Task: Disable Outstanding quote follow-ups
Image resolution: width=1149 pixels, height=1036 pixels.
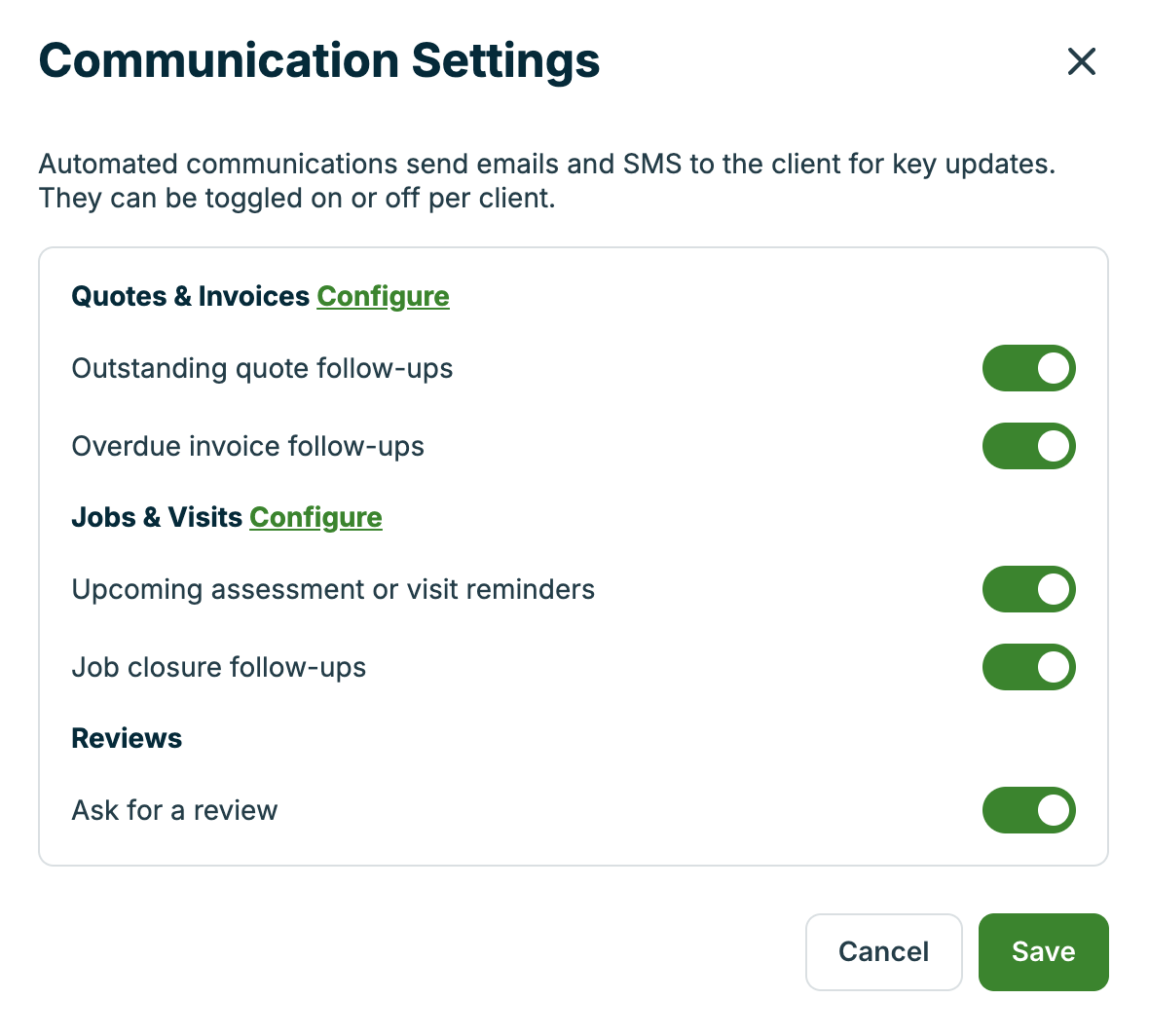Action: coord(1029,368)
